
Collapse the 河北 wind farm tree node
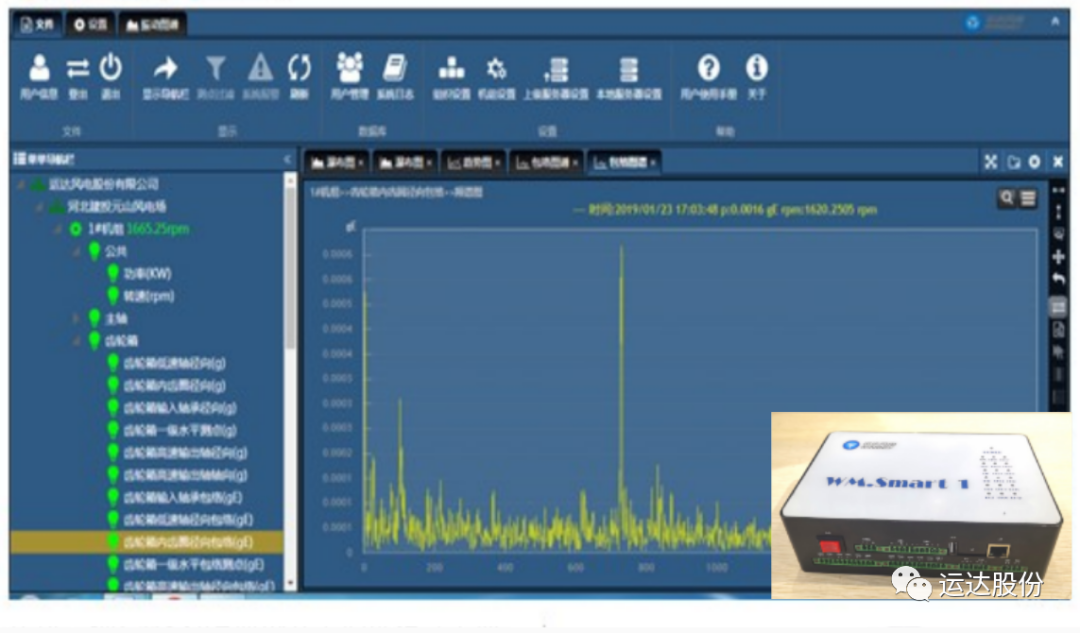tap(39, 207)
